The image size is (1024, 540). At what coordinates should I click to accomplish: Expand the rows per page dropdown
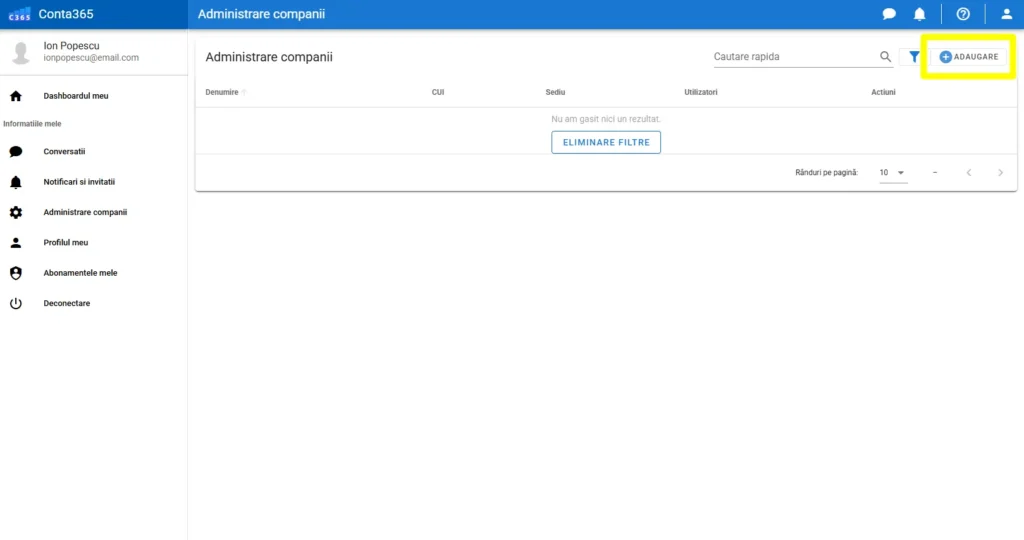pos(892,173)
